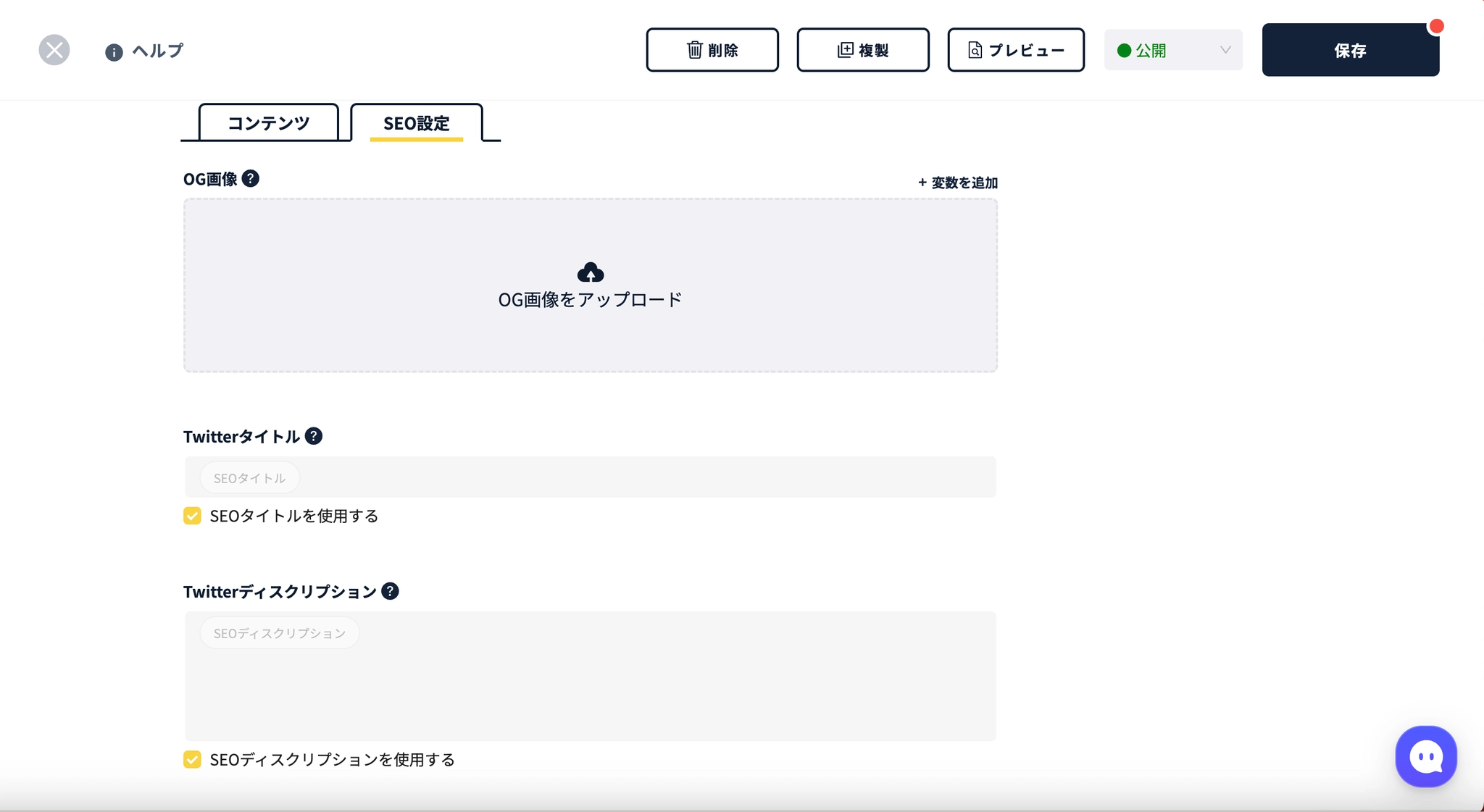Click the Twitterタイトル help icon
The image size is (1484, 812).
(314, 436)
